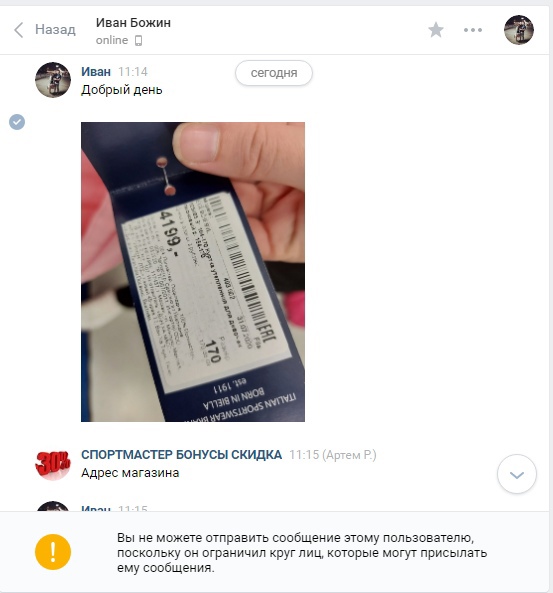Viewport: 553px width, 593px height.
Task: Go back via the Назад label
Action: pos(55,29)
